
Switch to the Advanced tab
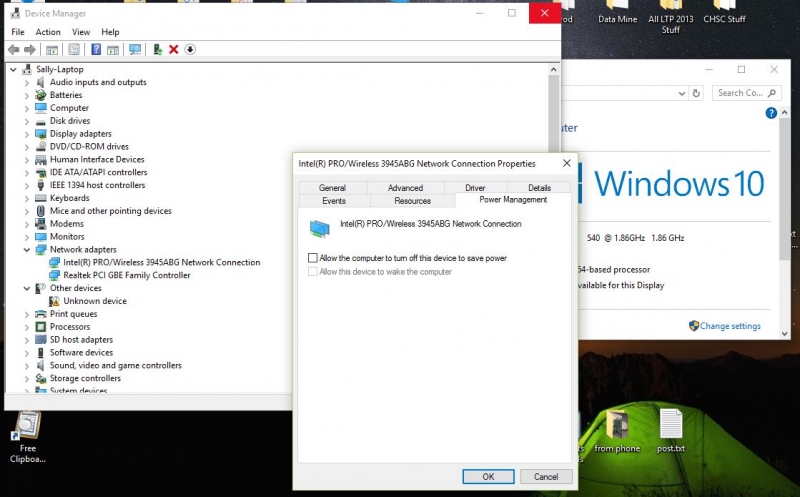405,188
